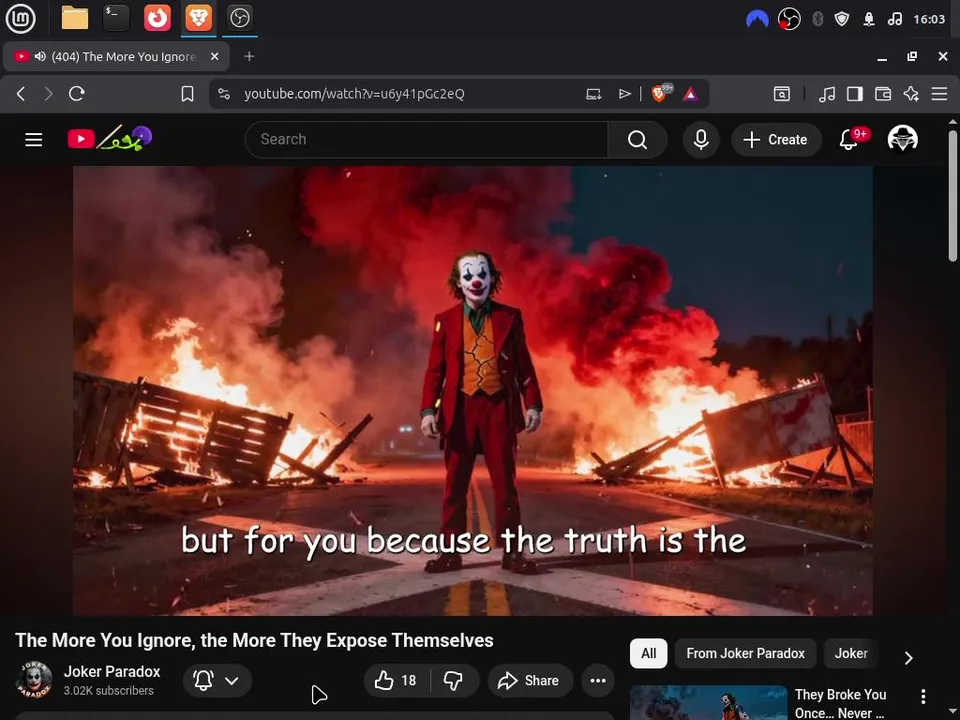This screenshot has height=720, width=960.
Task: Click the youtube.com URL address field
Action: click(x=354, y=94)
